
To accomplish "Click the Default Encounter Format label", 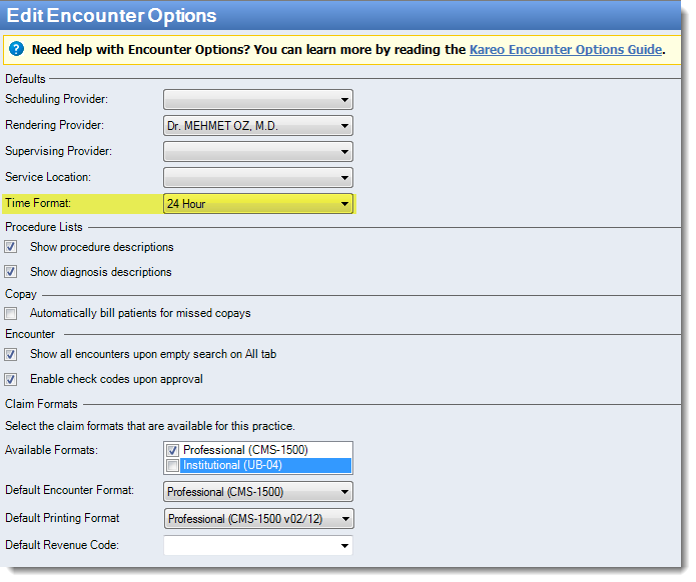I will [69, 490].
